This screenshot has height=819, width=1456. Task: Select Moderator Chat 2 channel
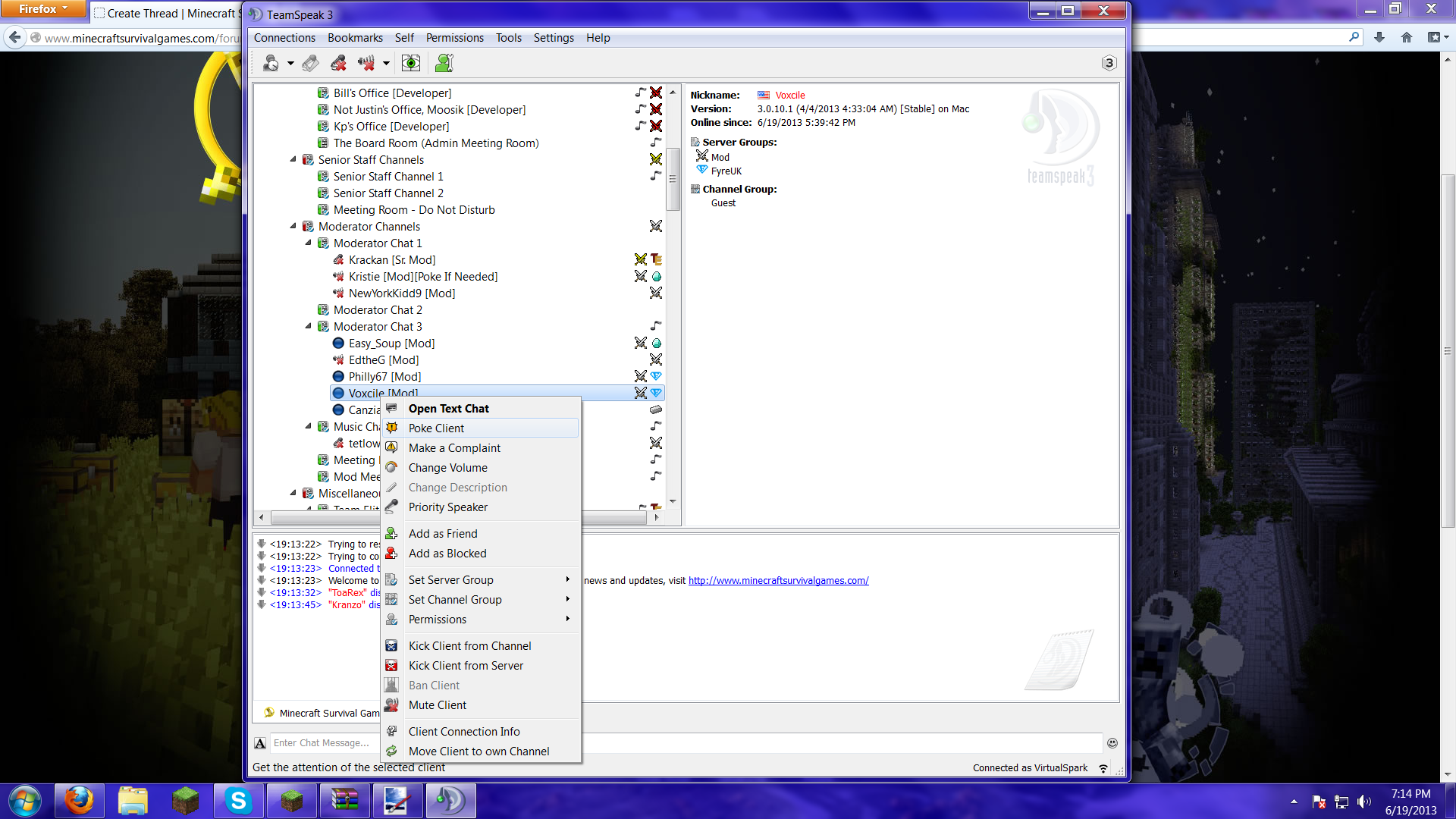point(378,310)
